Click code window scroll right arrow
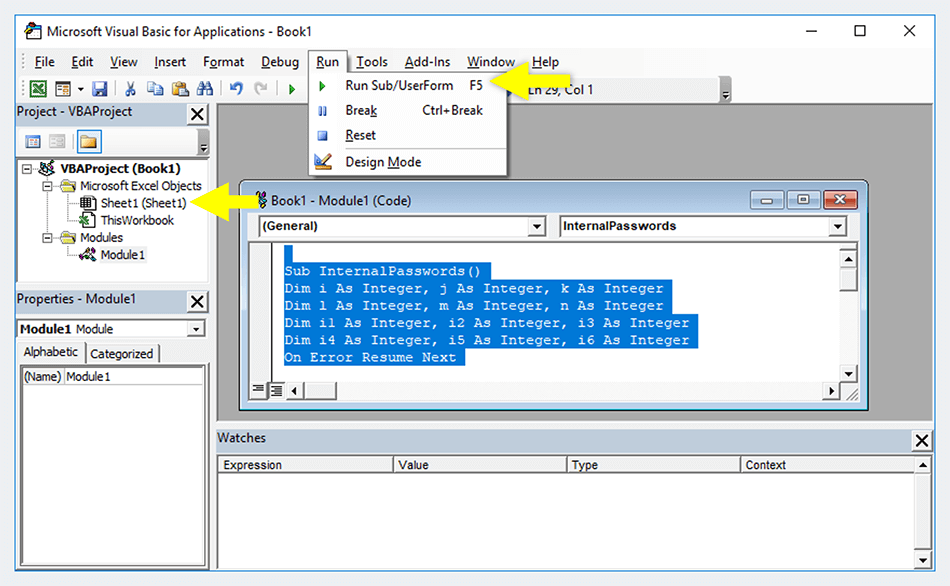 831,391
